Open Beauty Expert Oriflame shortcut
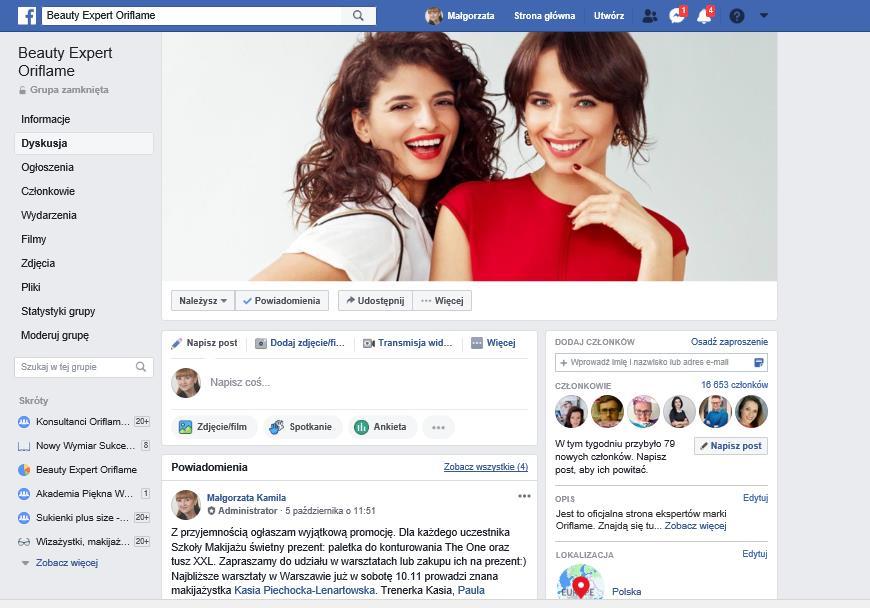The width and height of the screenshot is (870, 608). (x=77, y=470)
